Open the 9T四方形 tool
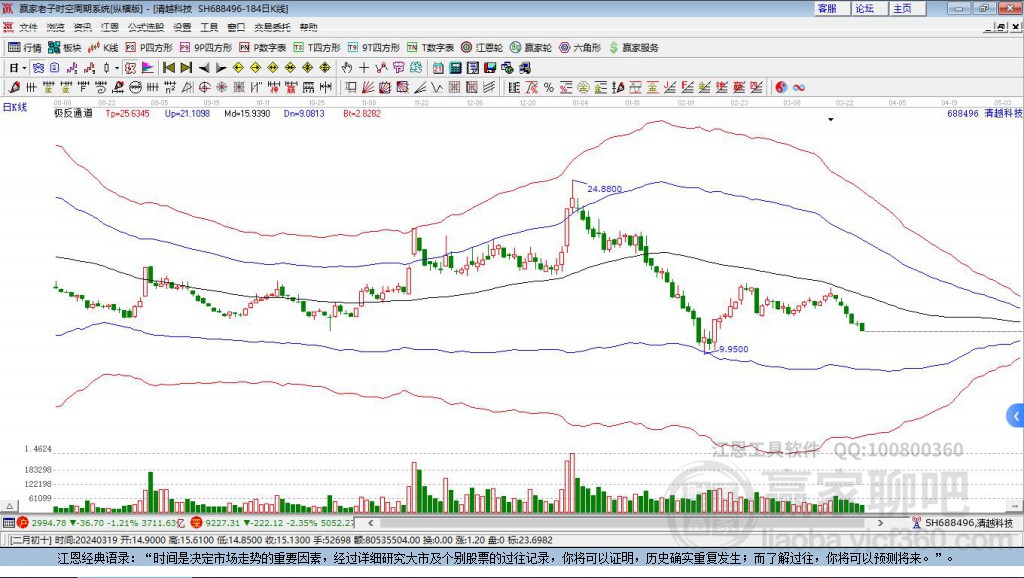Screen dimensions: 1024x578 (374, 48)
